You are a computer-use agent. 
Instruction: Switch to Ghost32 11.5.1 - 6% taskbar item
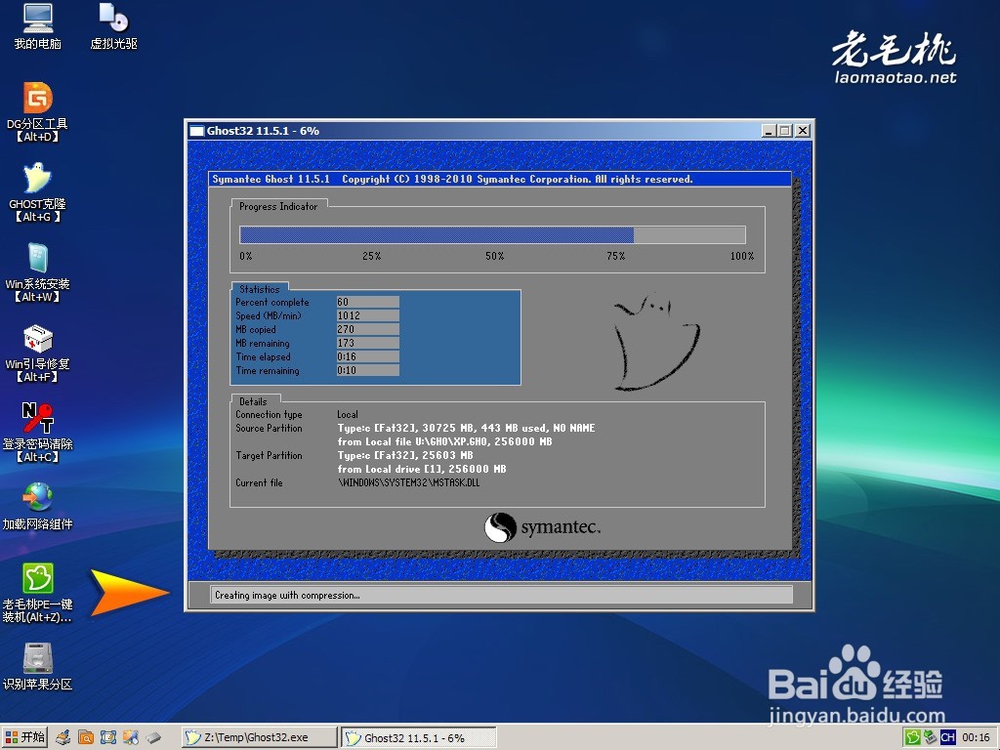pos(418,738)
